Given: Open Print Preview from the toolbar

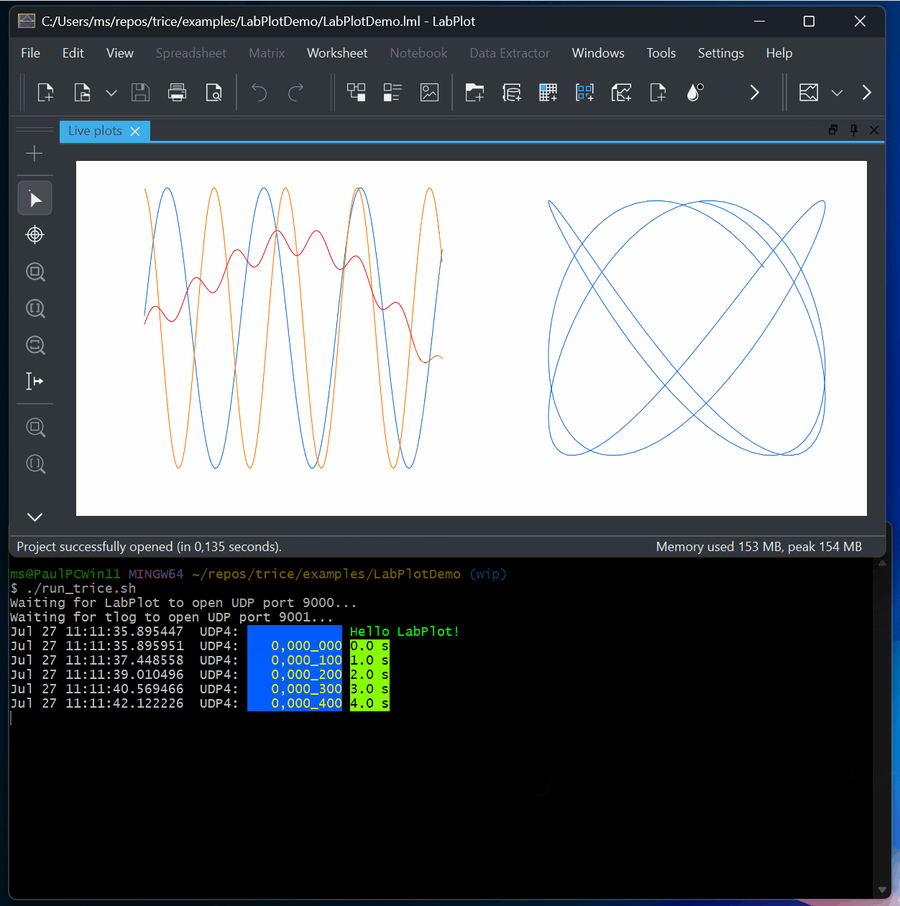Looking at the screenshot, I should pyautogui.click(x=214, y=92).
